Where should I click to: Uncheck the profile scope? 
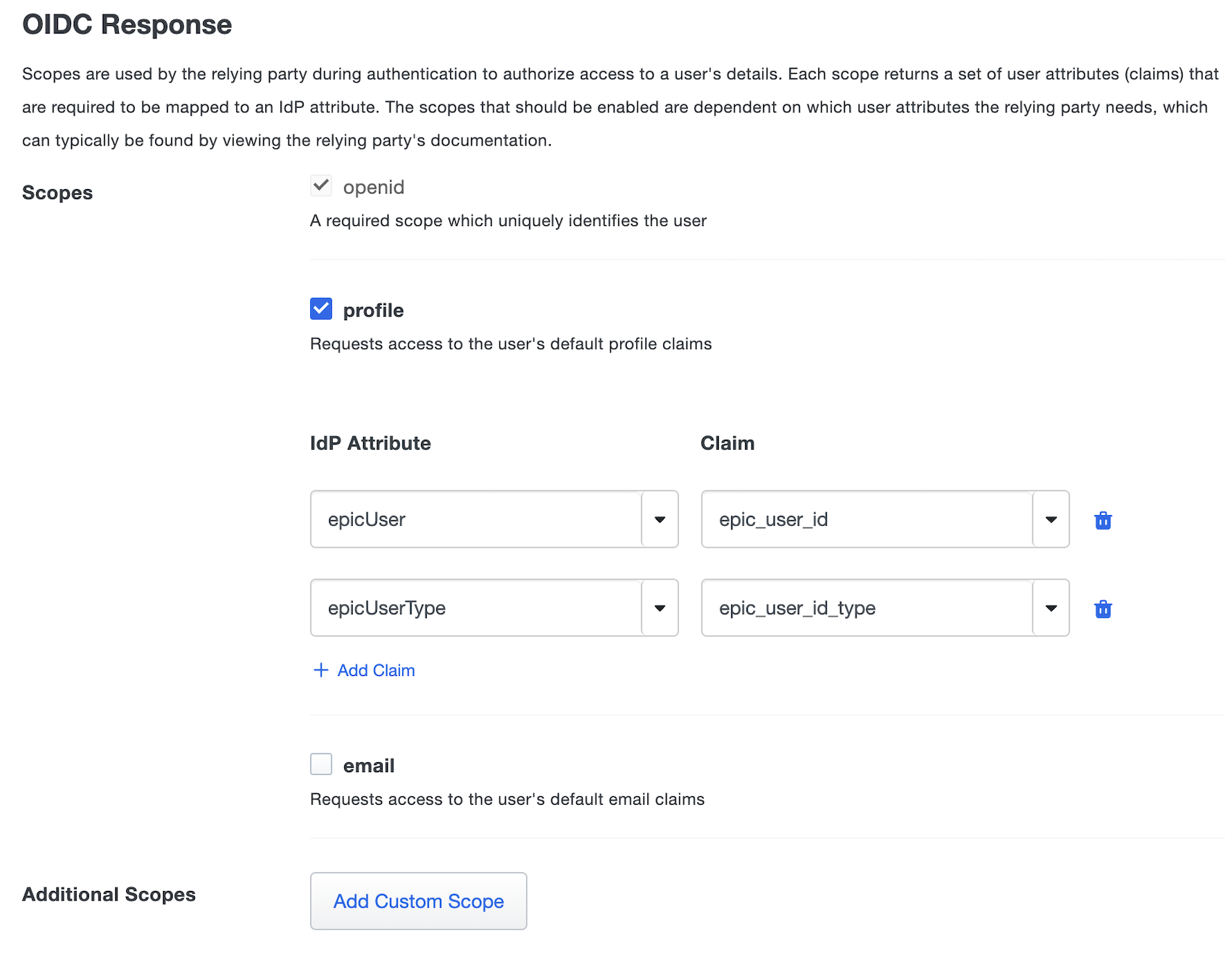(320, 309)
